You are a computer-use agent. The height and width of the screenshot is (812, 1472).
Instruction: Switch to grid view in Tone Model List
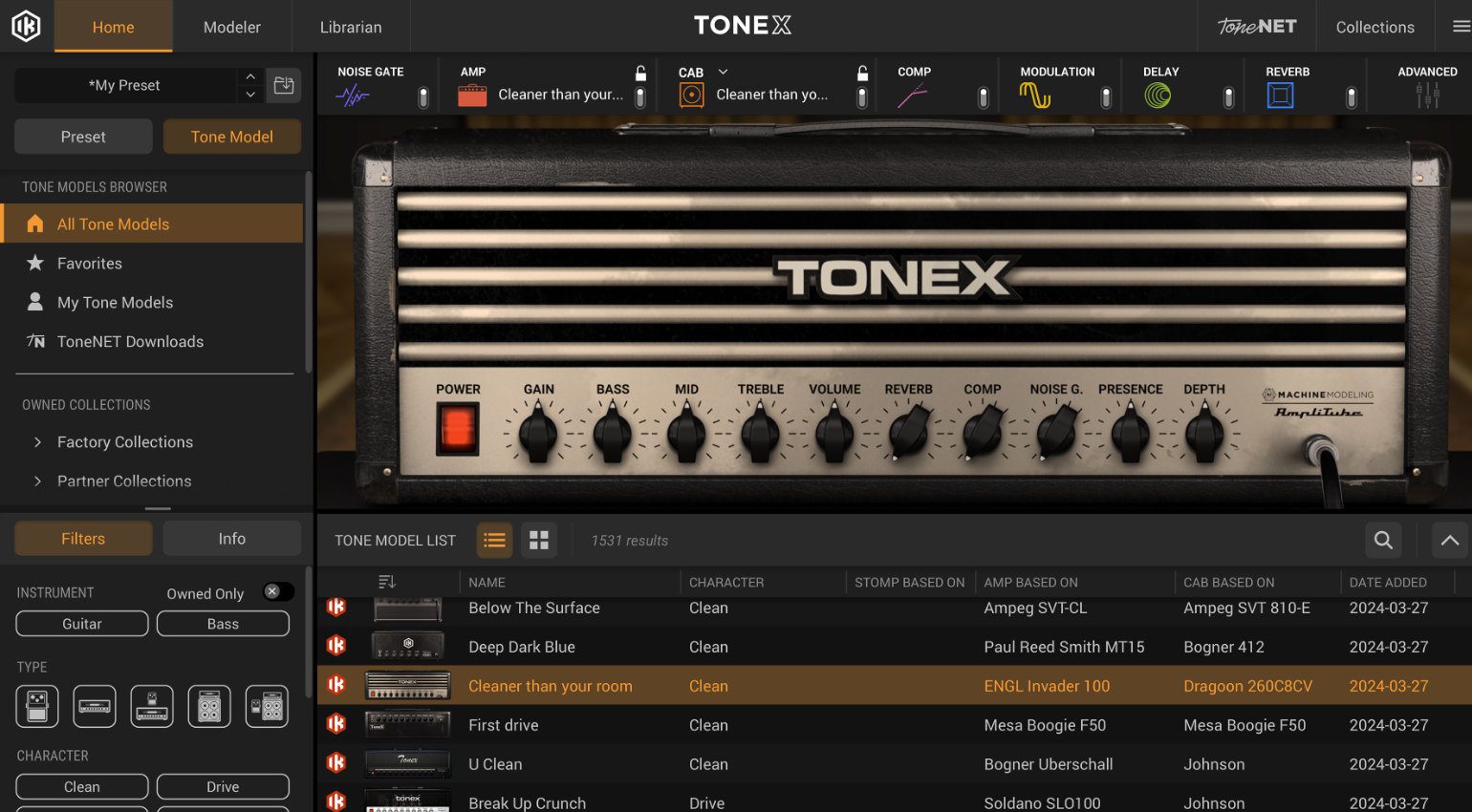pyautogui.click(x=538, y=540)
